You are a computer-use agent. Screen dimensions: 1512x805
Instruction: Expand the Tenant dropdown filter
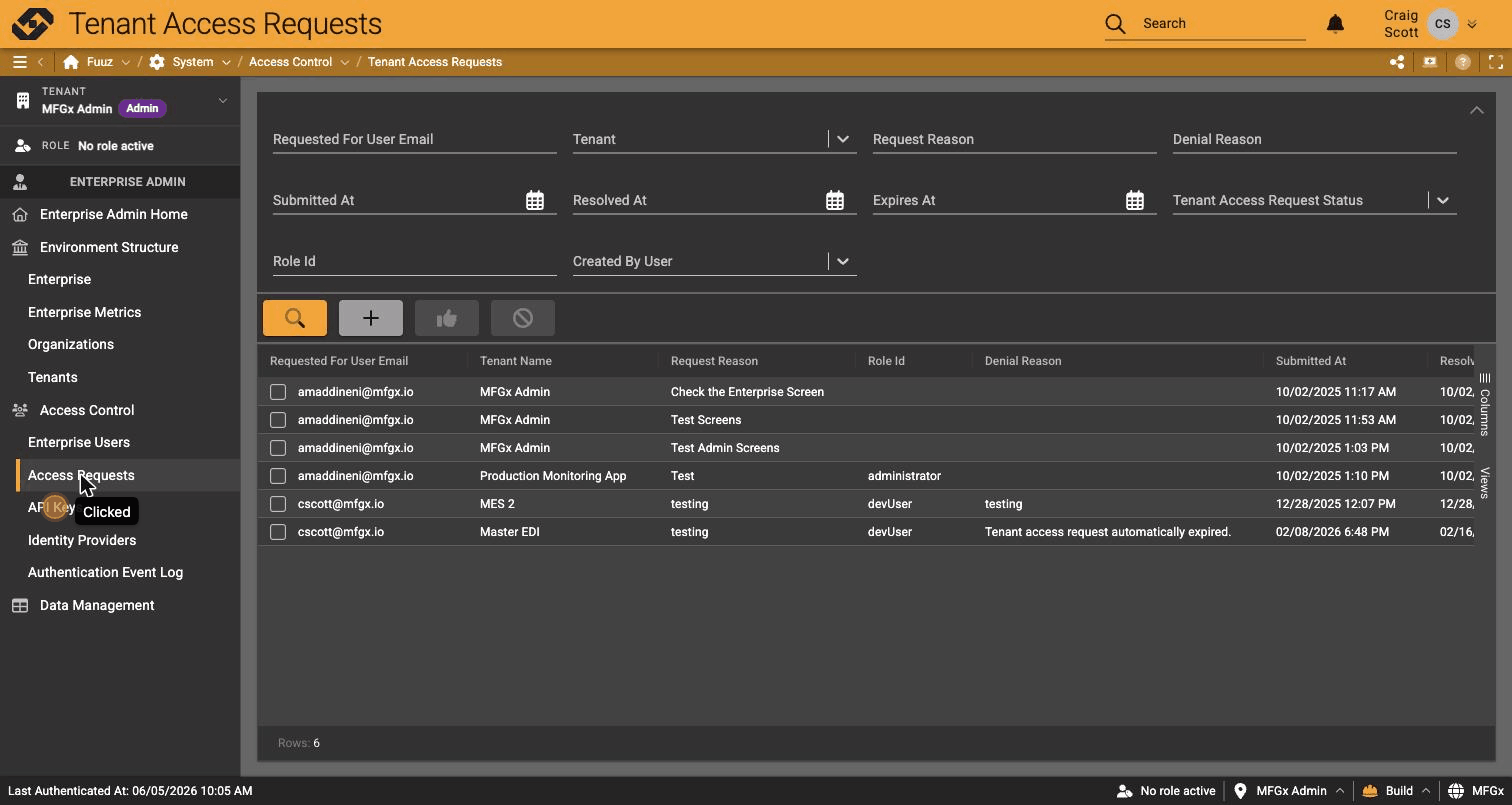843,139
